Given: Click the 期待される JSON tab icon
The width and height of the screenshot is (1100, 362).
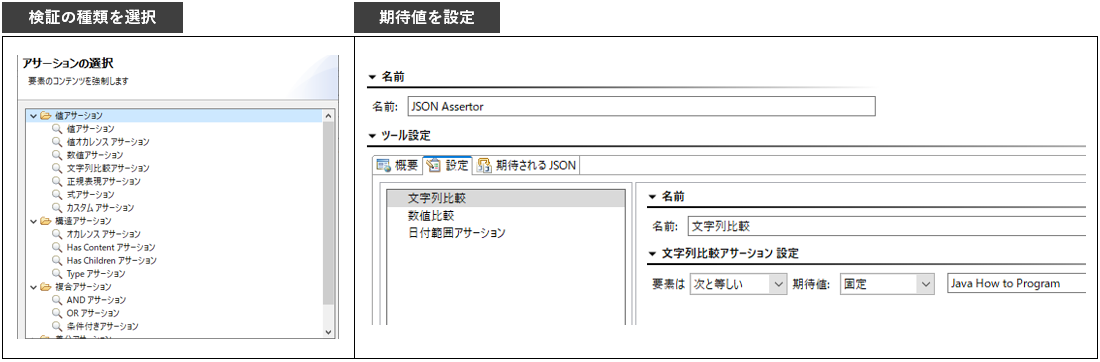Looking at the screenshot, I should point(483,166).
